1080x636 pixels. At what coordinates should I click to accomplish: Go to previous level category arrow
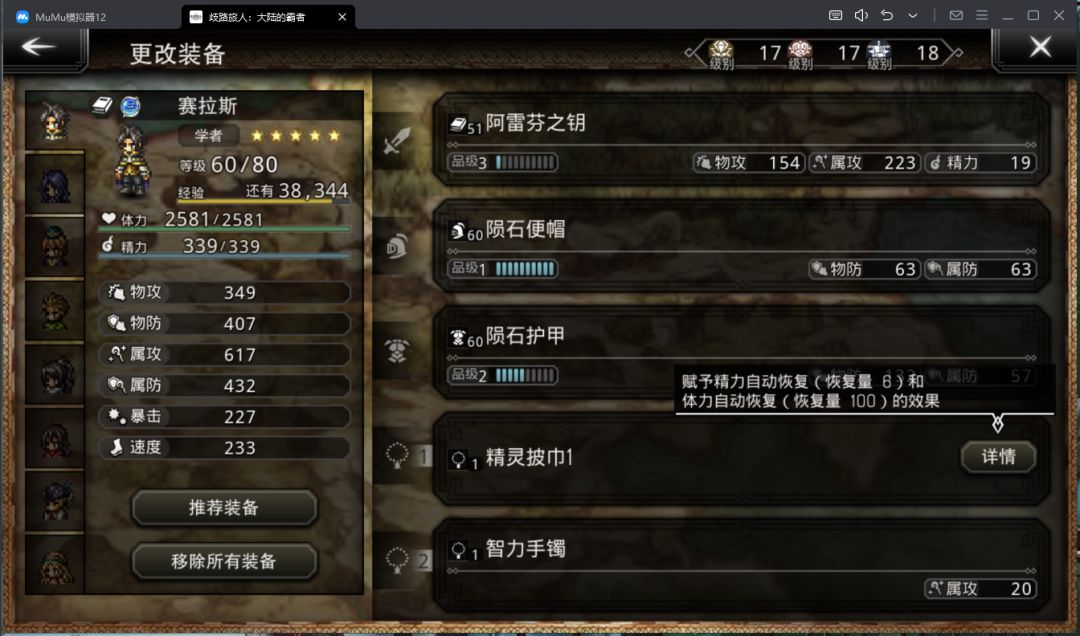[x=689, y=53]
